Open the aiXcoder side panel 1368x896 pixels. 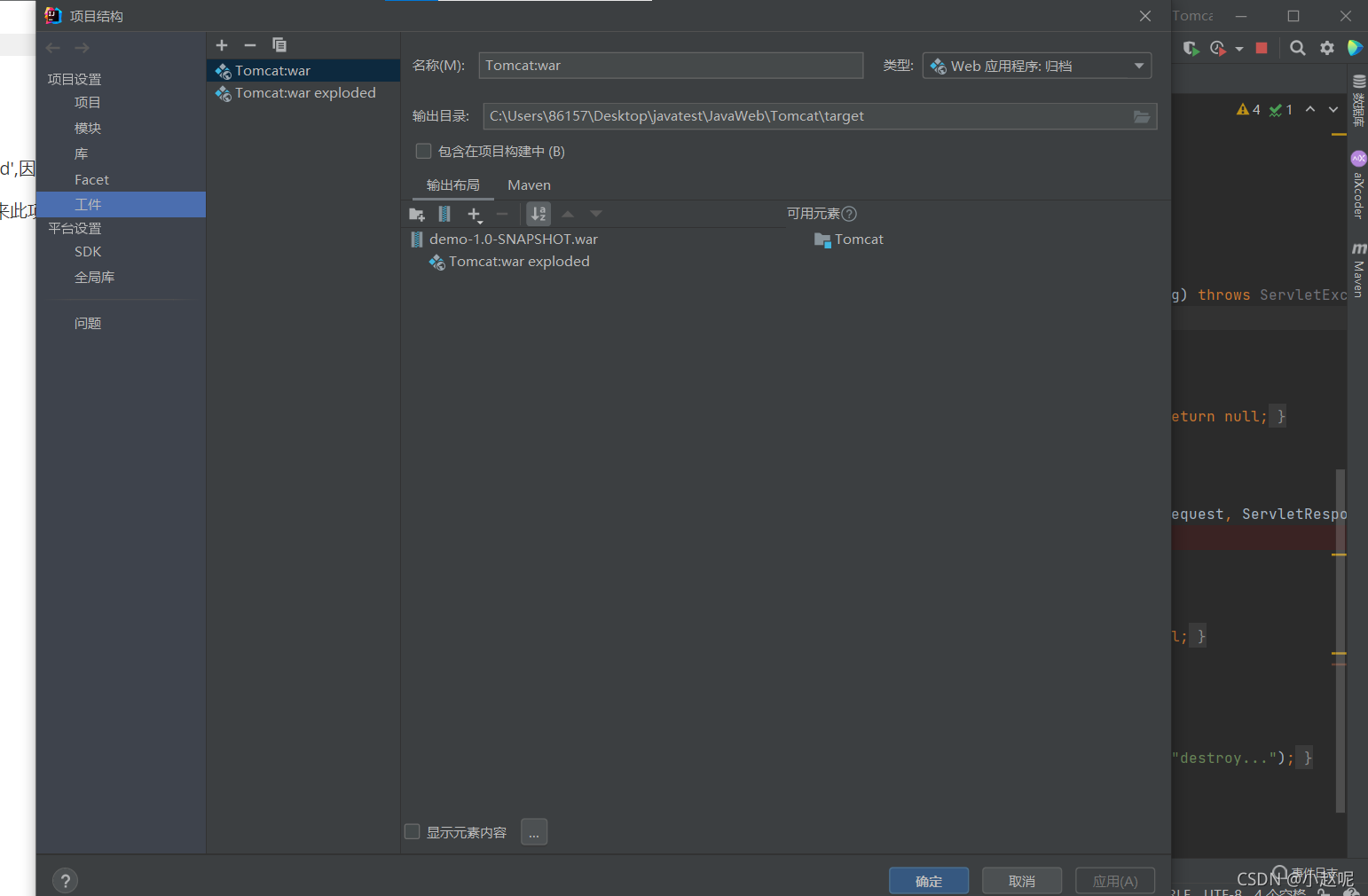tap(1358, 185)
